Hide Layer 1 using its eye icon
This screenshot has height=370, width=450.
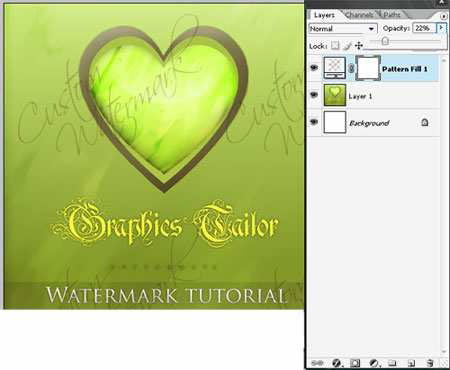tap(314, 95)
